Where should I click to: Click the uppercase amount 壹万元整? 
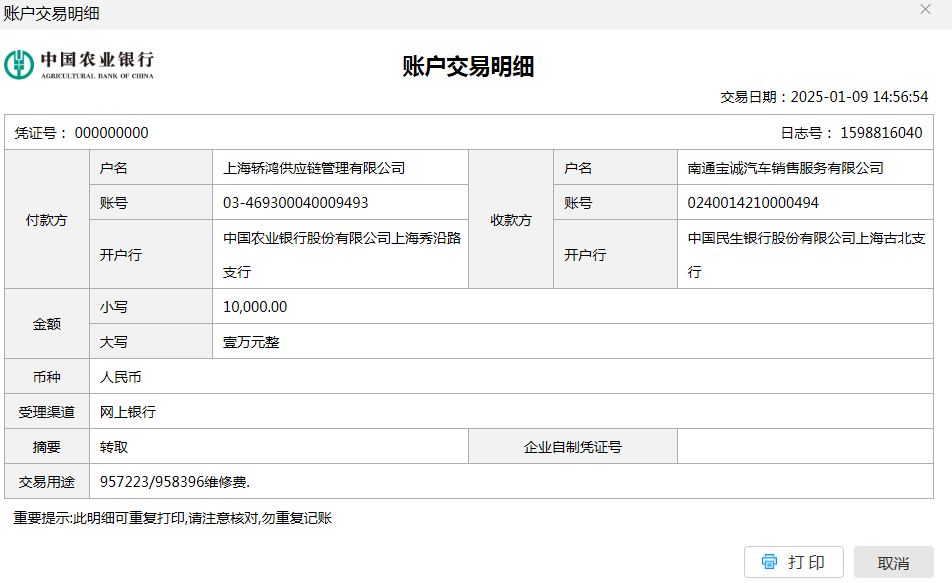coord(251,342)
